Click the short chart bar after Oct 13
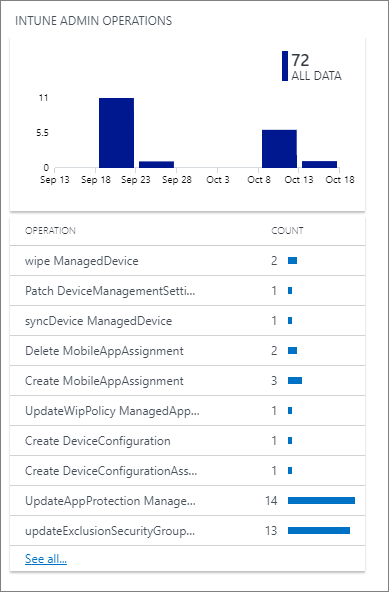The image size is (389, 592). coord(320,165)
